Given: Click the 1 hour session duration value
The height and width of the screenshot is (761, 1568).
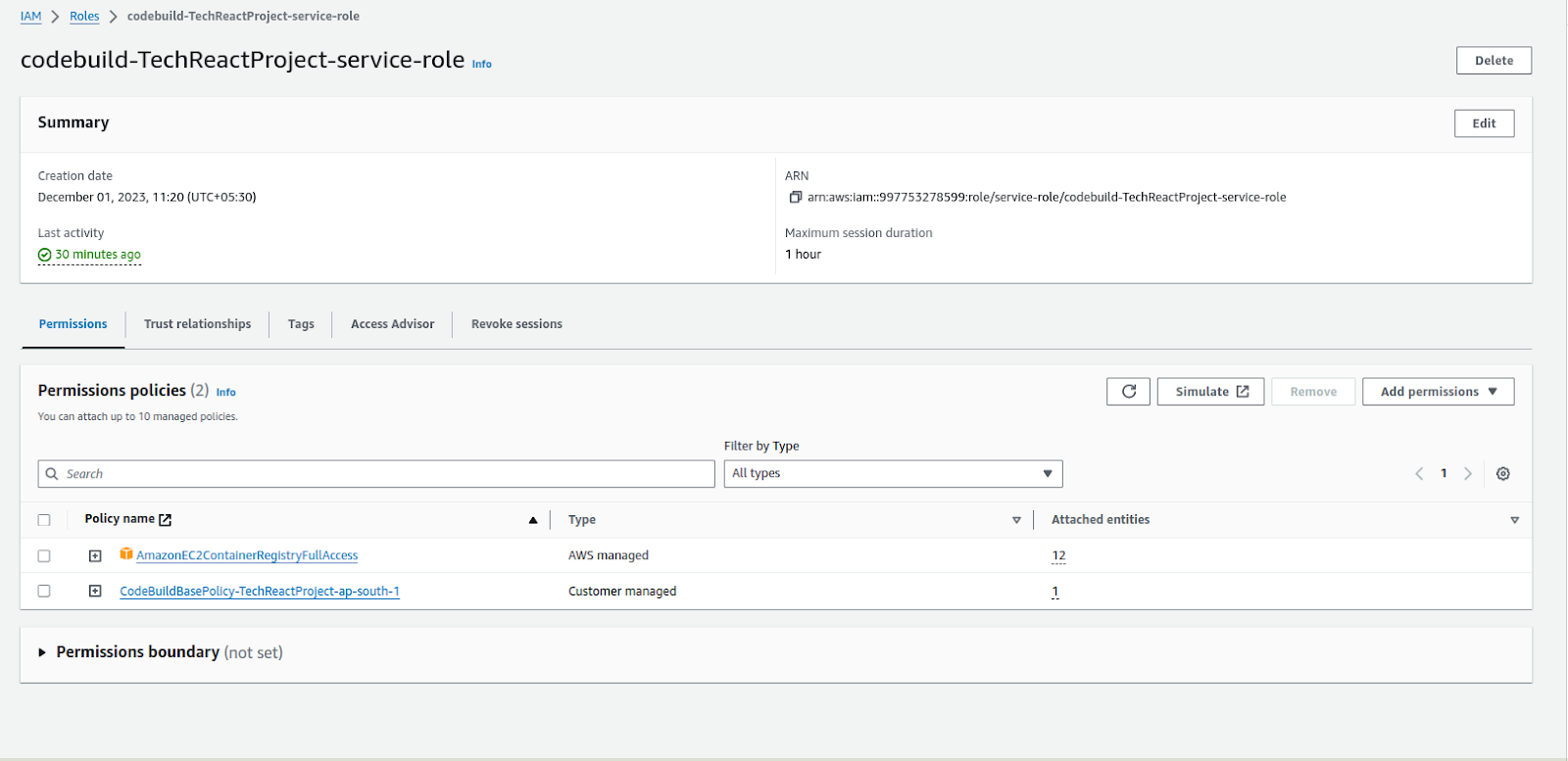Looking at the screenshot, I should click(x=804, y=255).
